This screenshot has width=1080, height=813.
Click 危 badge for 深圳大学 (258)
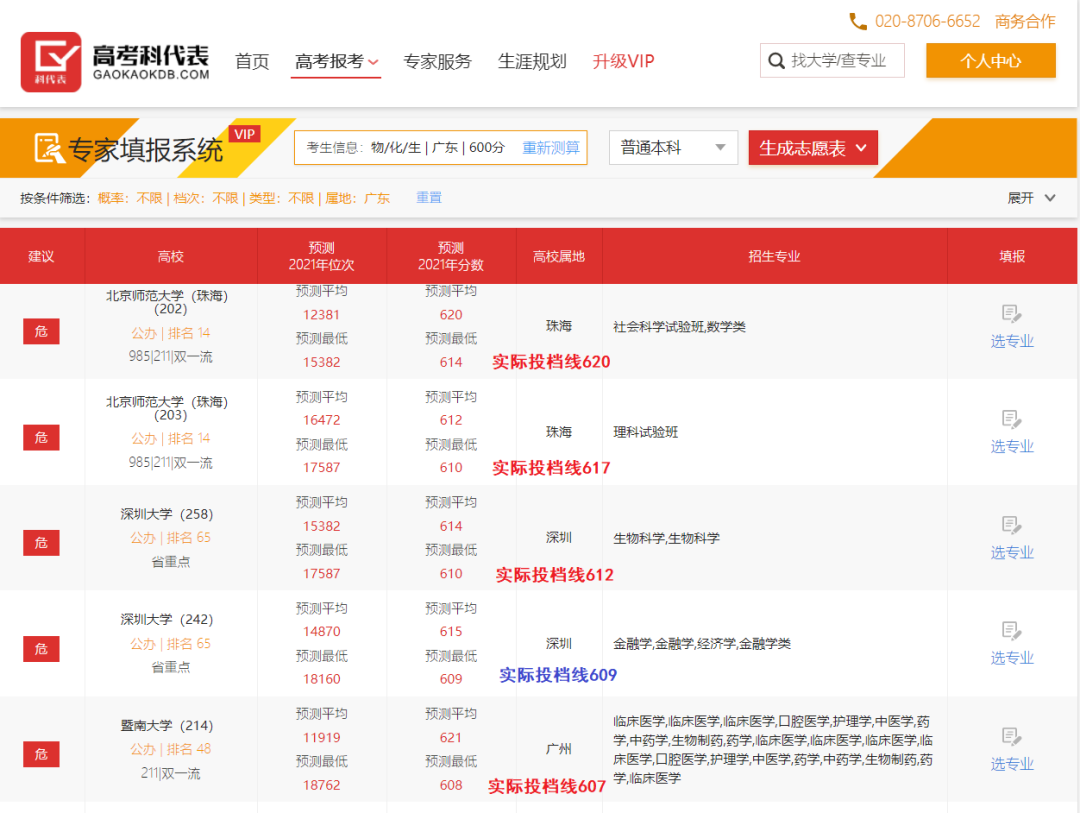click(41, 543)
